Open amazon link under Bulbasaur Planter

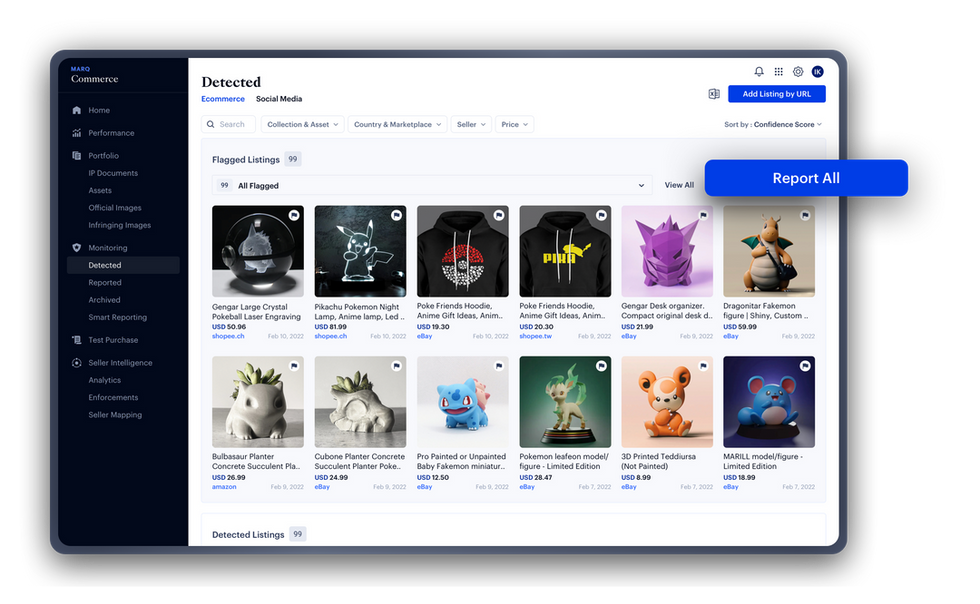(224, 487)
